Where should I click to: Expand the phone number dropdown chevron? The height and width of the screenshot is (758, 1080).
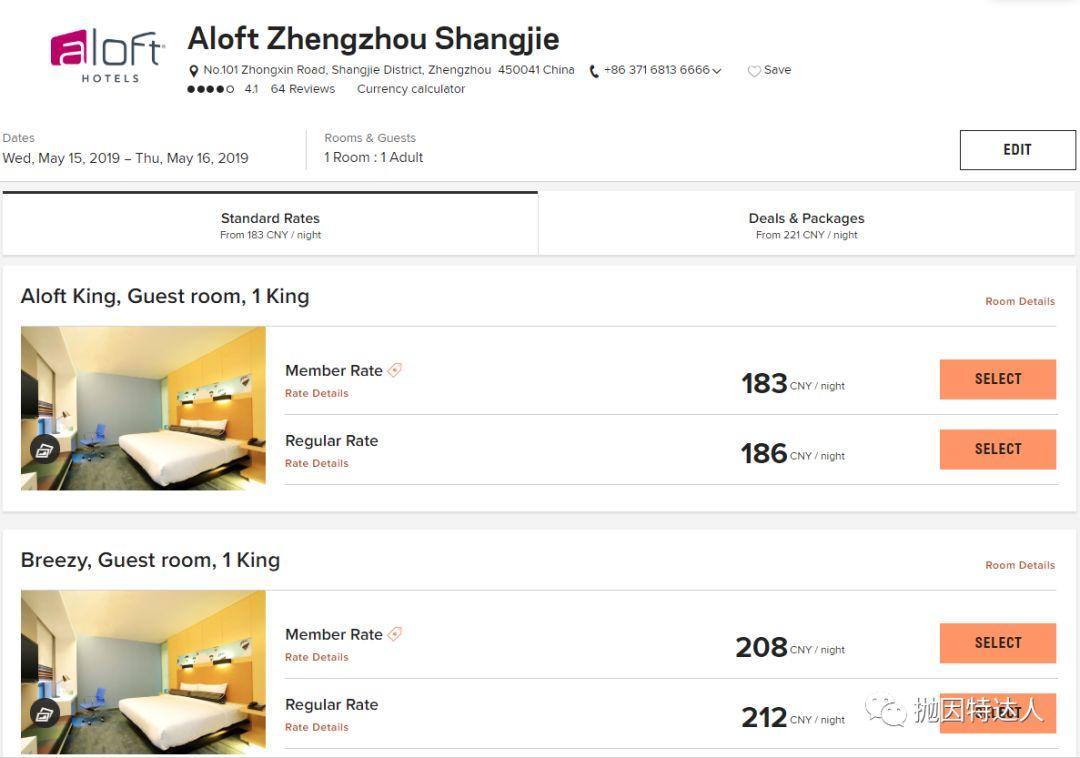click(717, 71)
